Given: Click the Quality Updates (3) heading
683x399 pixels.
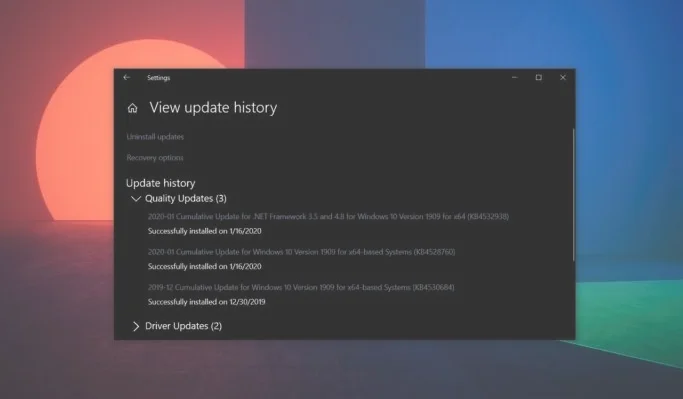Looking at the screenshot, I should [x=186, y=199].
